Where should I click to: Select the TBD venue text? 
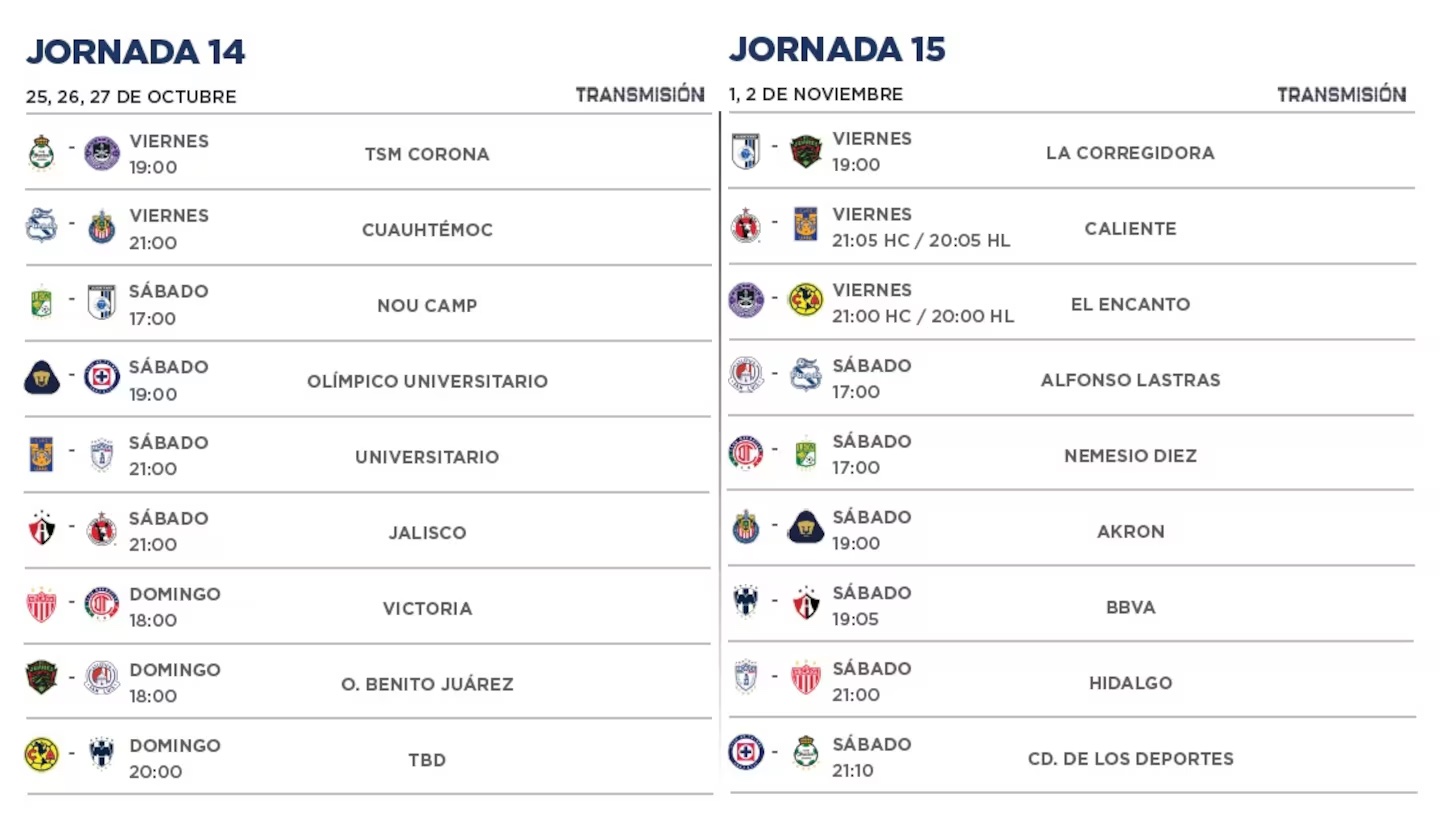(x=427, y=760)
